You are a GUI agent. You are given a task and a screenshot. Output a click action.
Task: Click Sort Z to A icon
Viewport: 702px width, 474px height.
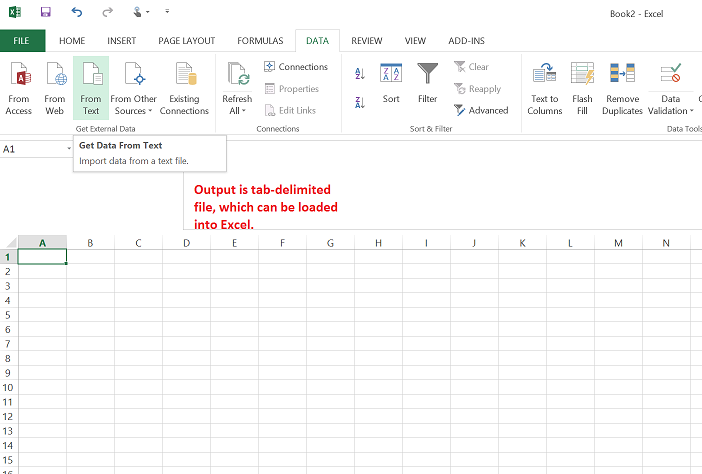point(360,102)
